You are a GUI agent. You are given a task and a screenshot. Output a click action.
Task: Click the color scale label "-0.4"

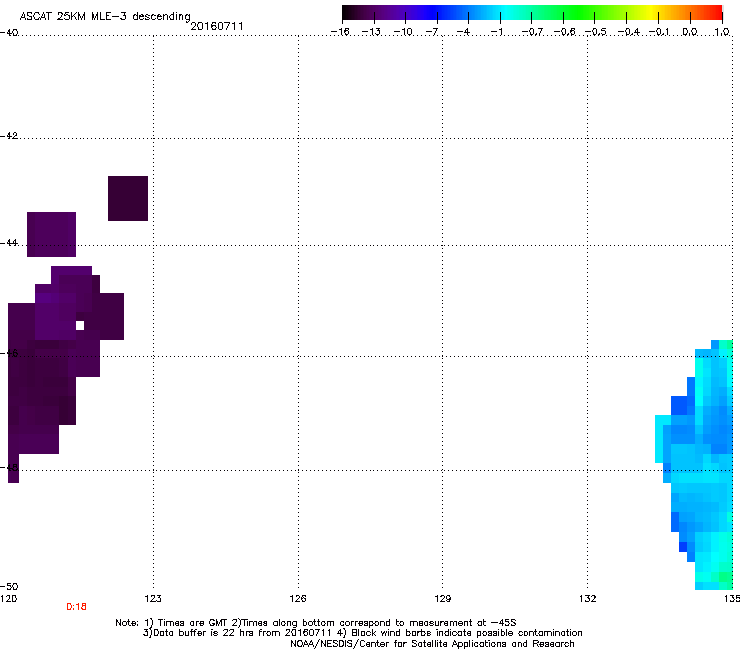pyautogui.click(x=629, y=32)
